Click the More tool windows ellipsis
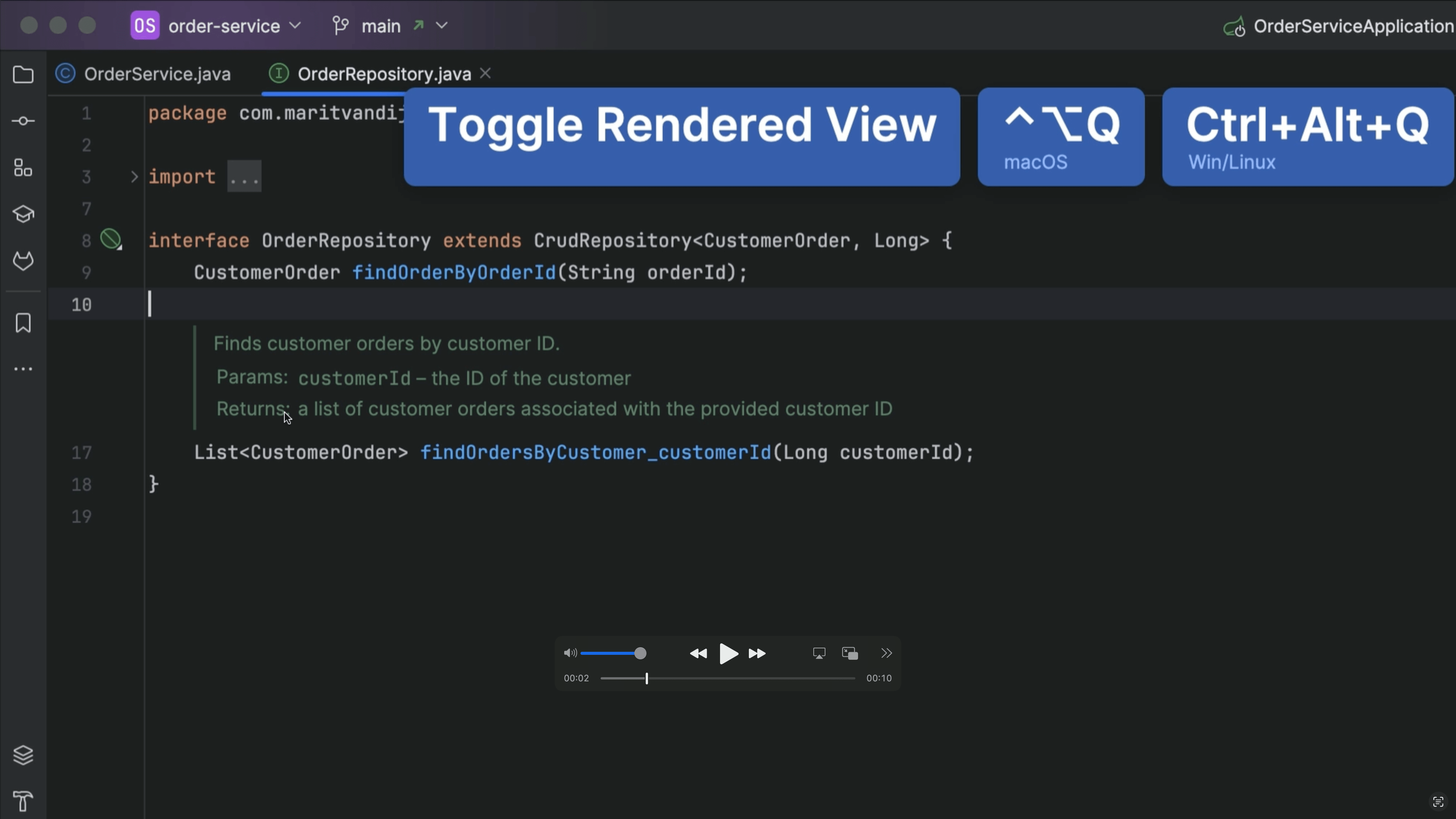This screenshot has height=819, width=1456. [23, 369]
